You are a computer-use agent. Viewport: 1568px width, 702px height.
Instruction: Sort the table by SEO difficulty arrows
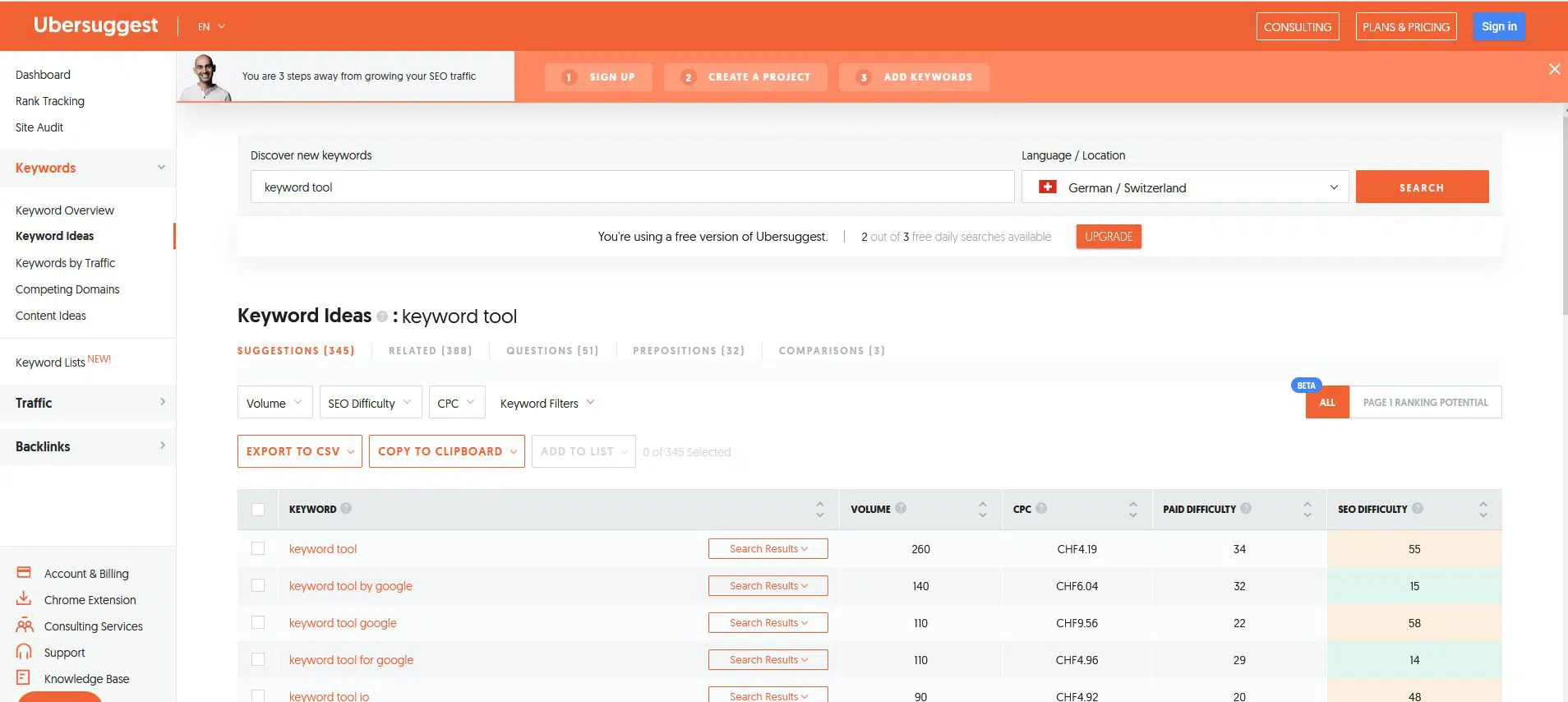click(1483, 509)
